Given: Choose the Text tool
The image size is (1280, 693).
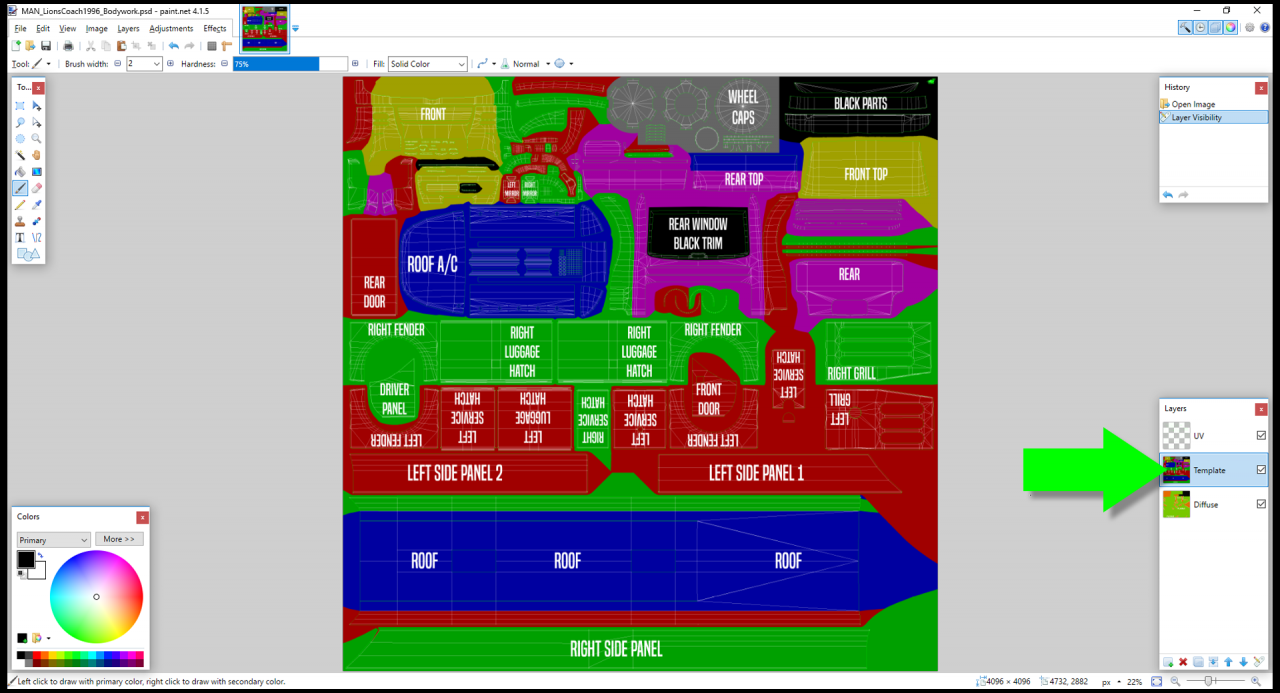Looking at the screenshot, I should pyautogui.click(x=20, y=238).
